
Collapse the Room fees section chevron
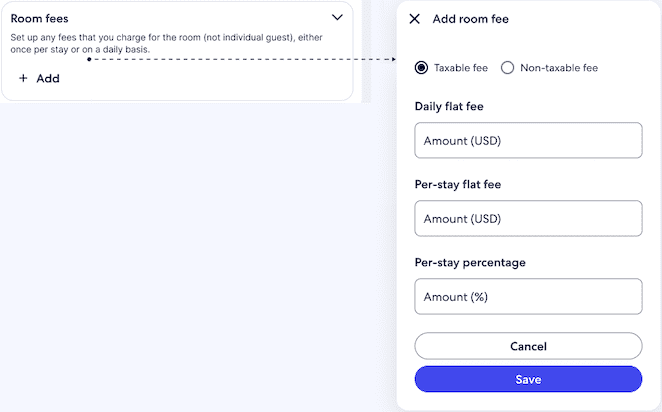click(x=337, y=18)
